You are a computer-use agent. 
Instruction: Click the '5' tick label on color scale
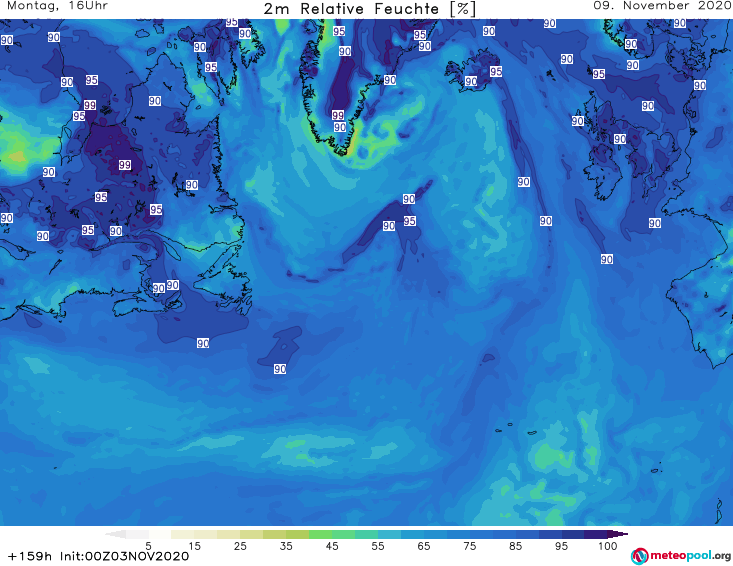[148, 546]
